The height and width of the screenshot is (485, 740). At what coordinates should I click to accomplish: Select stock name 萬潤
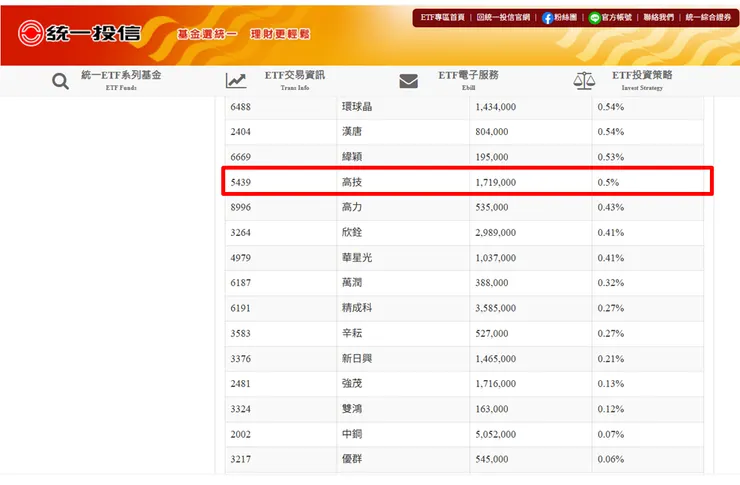click(352, 283)
